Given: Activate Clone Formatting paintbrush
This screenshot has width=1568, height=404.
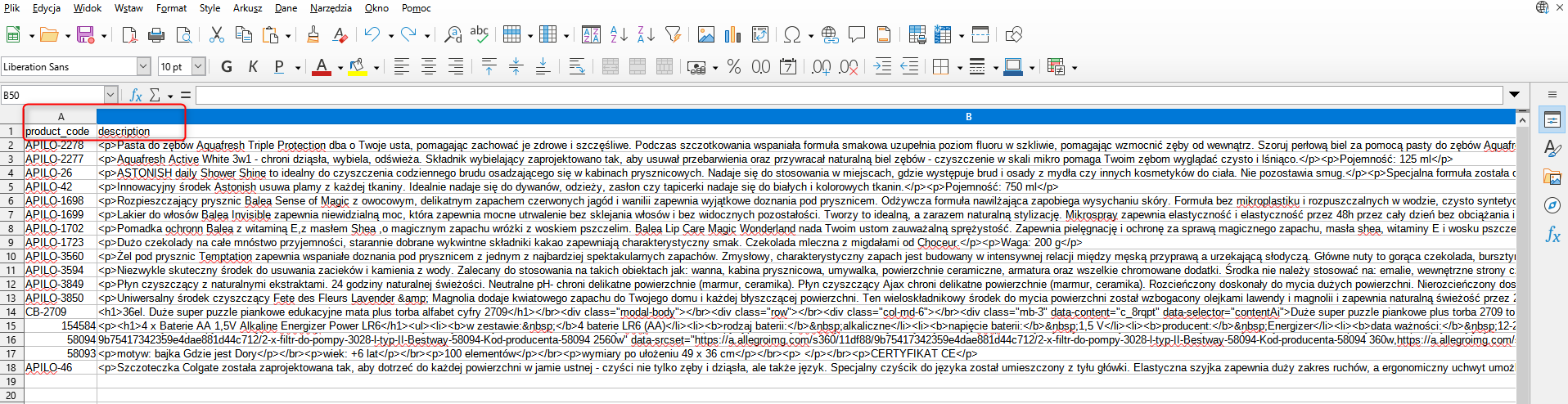Looking at the screenshot, I should click(x=313, y=34).
